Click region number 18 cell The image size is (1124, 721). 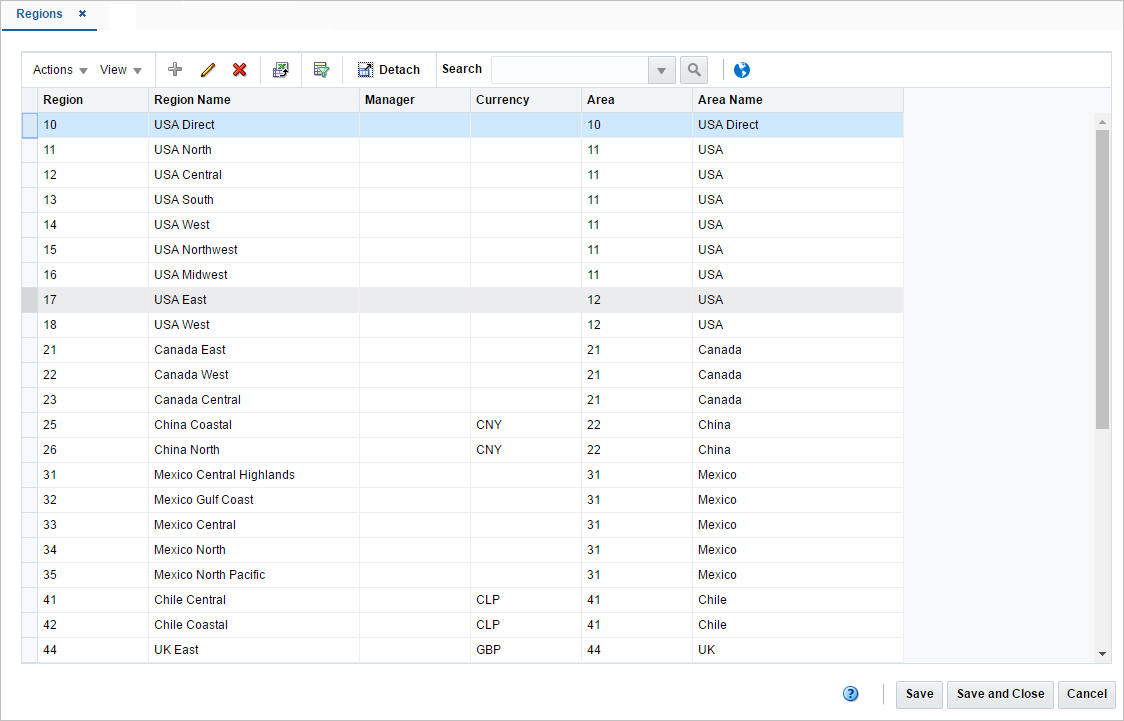[x=92, y=325]
